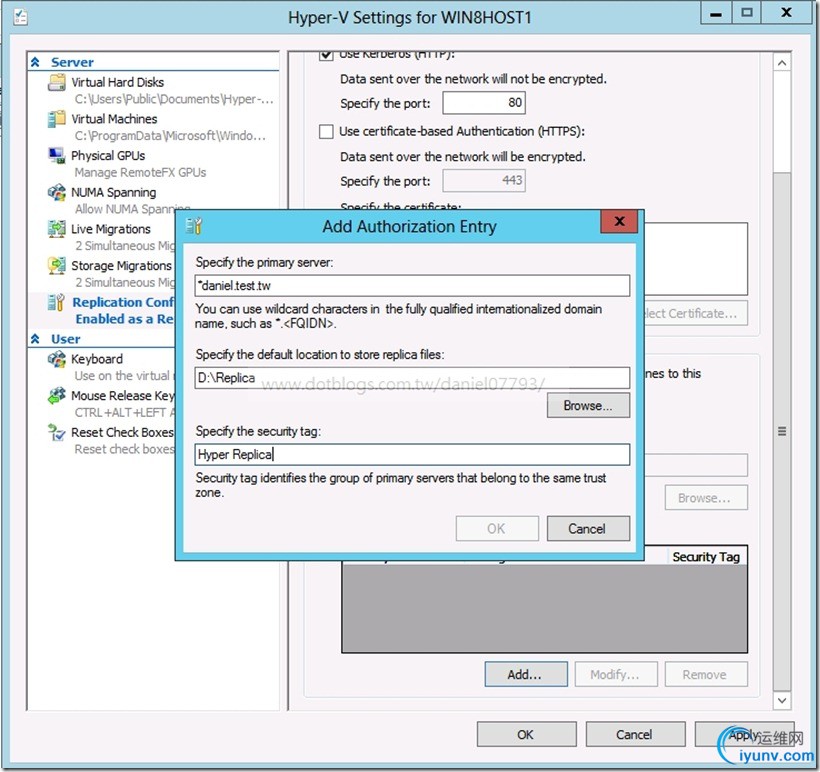The width and height of the screenshot is (820, 772).
Task: Uncheck the Use Kerberos (HTTP) checkbox
Action: tap(326, 54)
